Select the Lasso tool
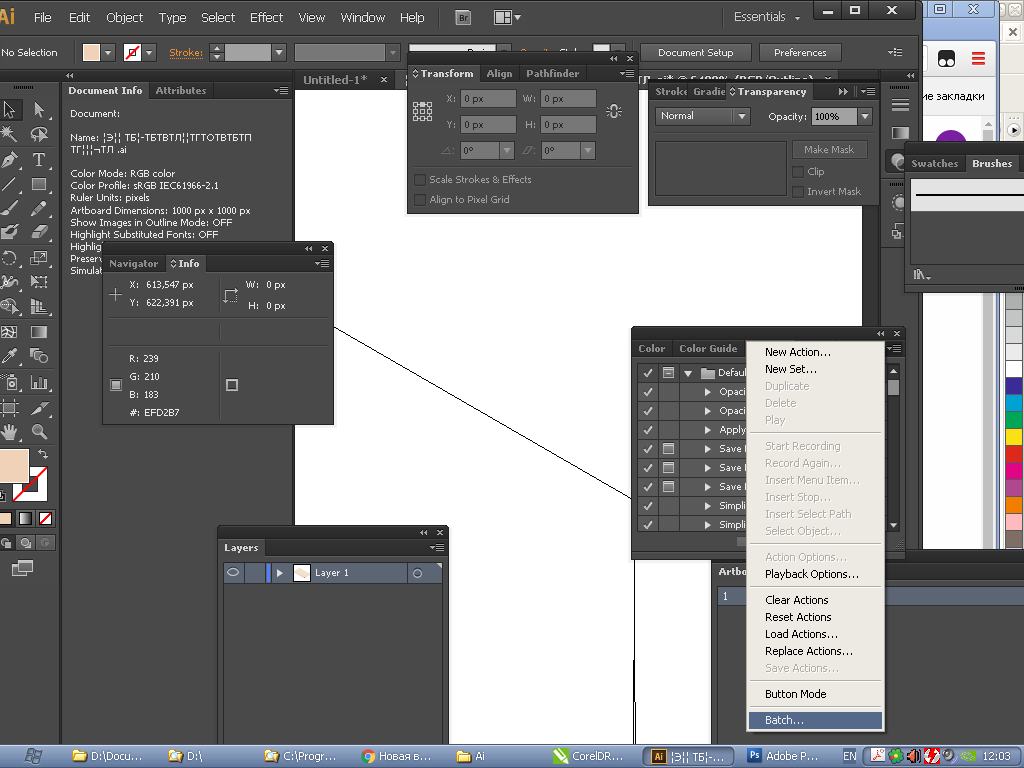This screenshot has width=1024, height=768. (39, 135)
